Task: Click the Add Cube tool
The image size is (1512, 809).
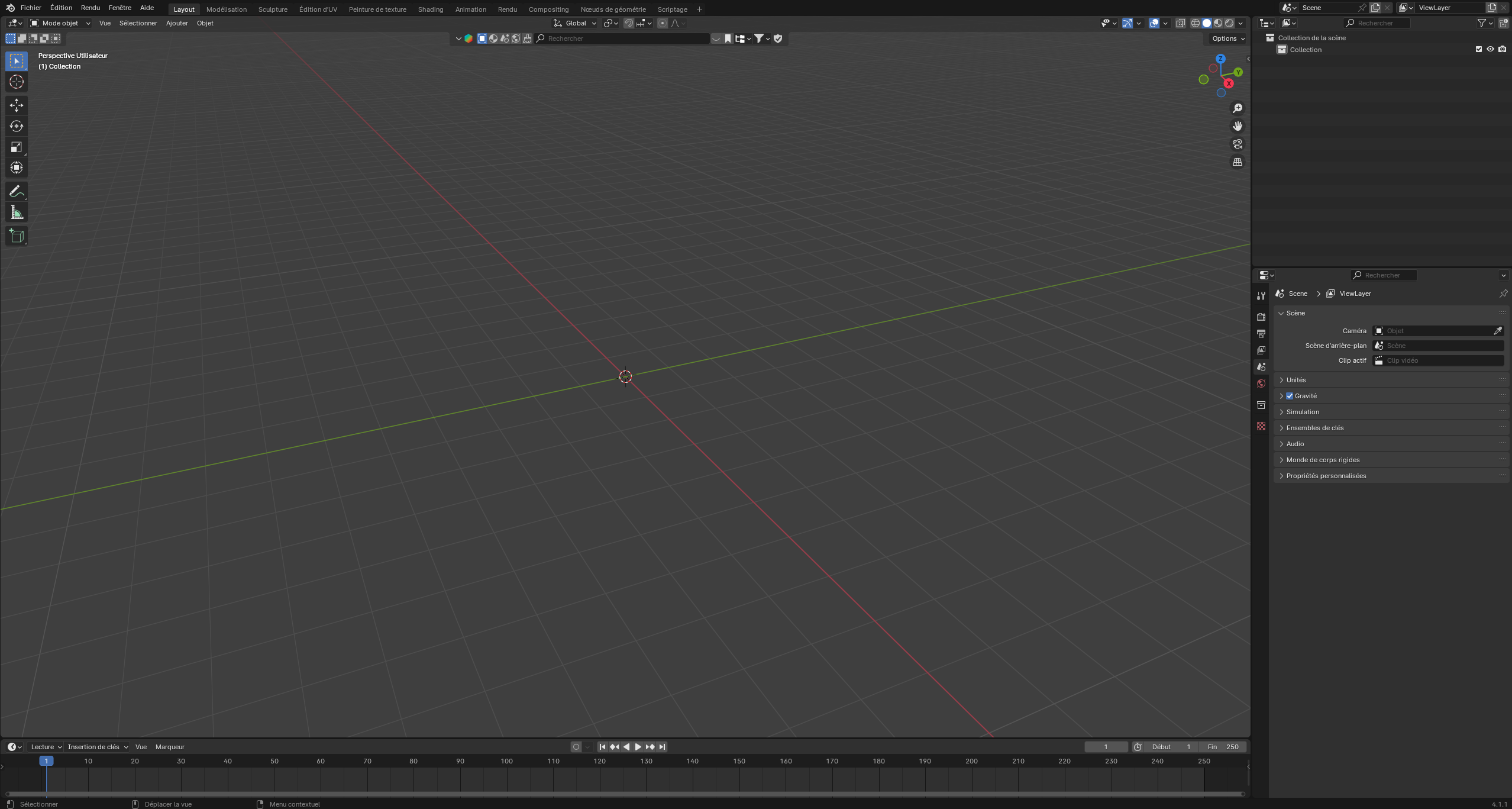Action: (x=17, y=236)
